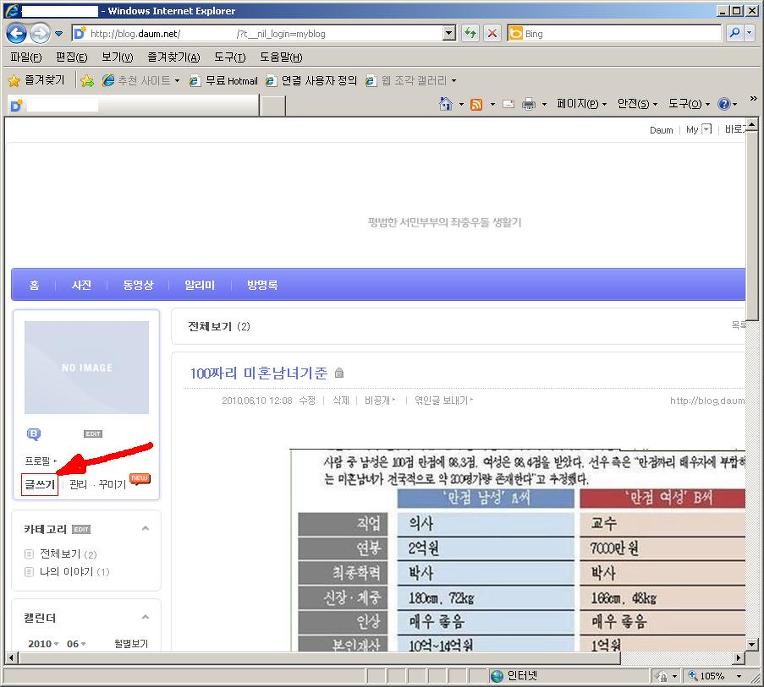This screenshot has width=764, height=687.
Task: Click the 글쓰기 write post link
Action: click(39, 484)
